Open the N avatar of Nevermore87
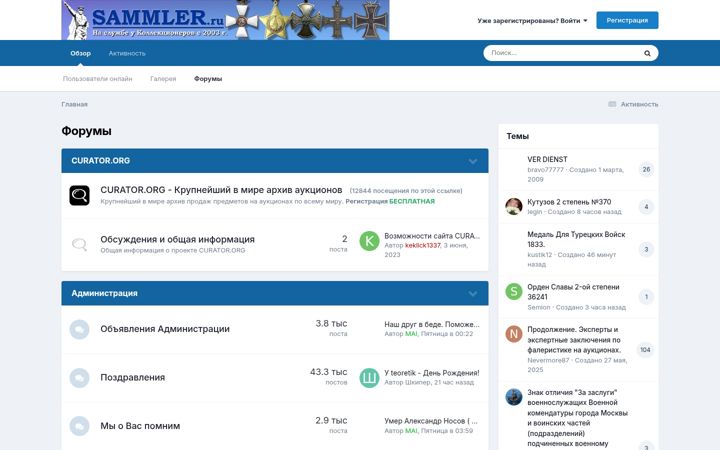Viewport: 720px width, 450px height. click(514, 334)
